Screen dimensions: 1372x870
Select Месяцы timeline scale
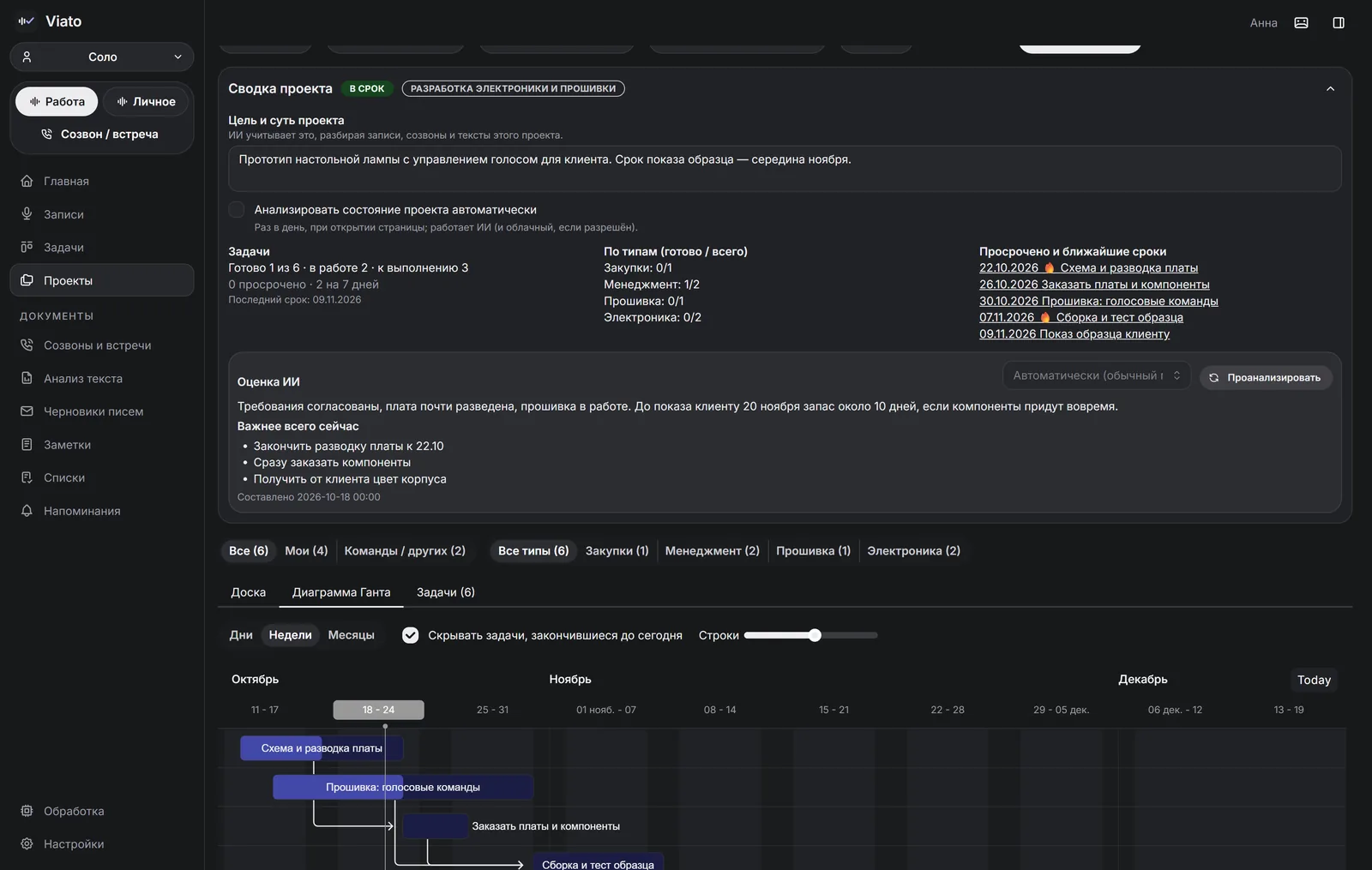[x=351, y=635]
